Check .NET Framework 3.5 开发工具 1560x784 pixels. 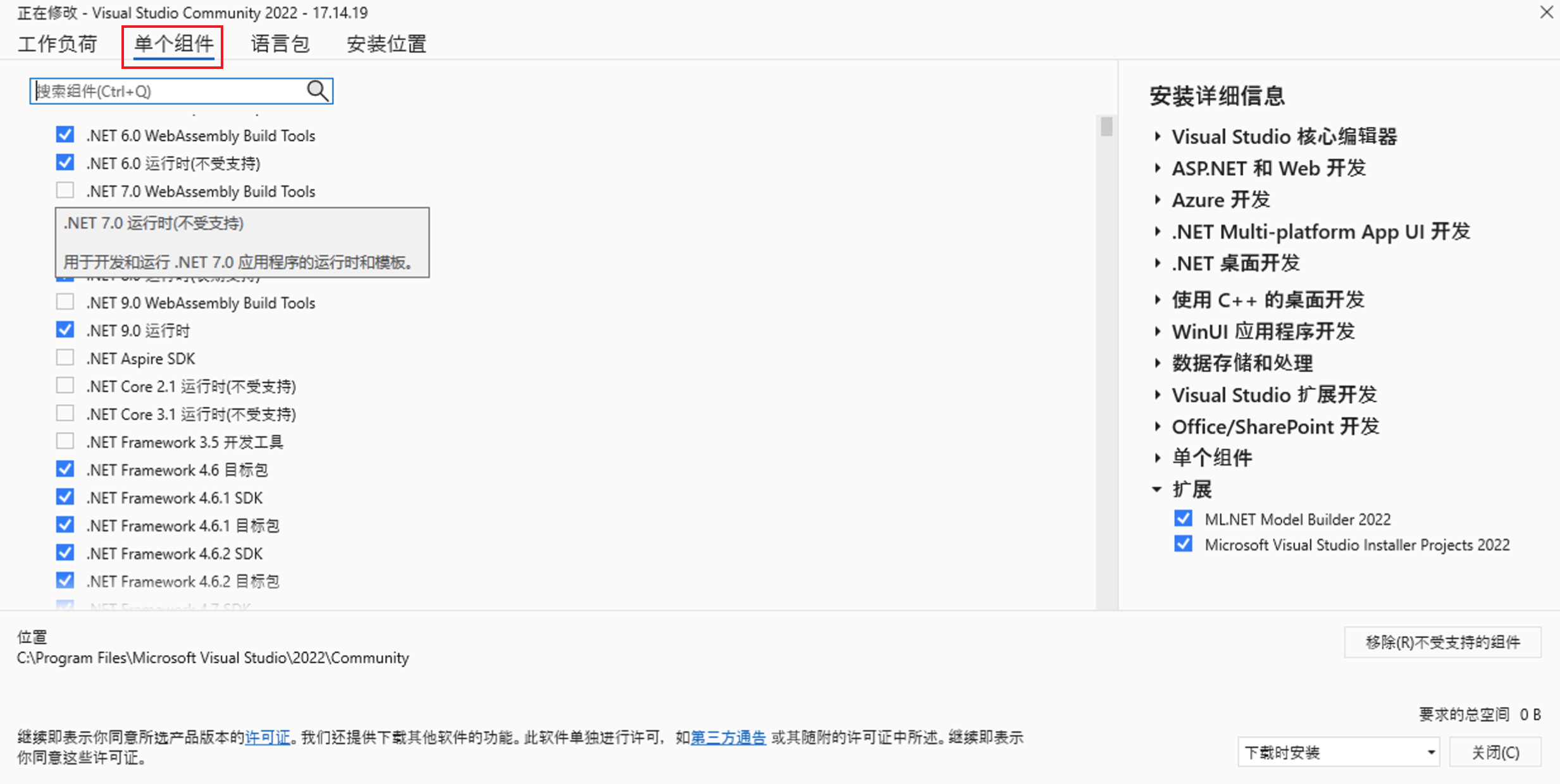pos(65,441)
